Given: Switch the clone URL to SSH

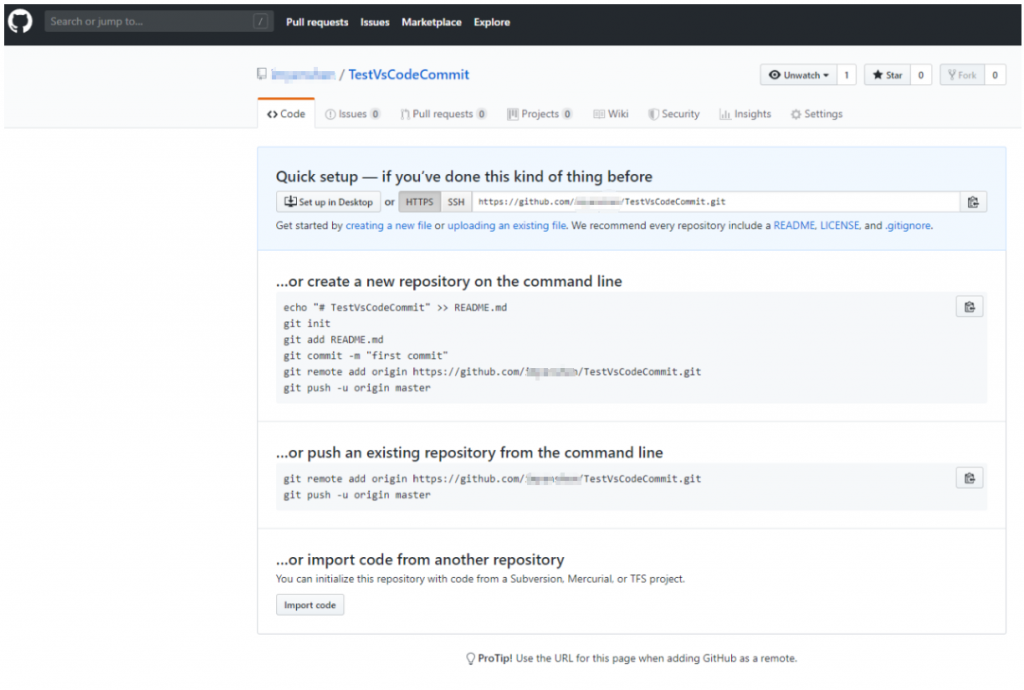Looking at the screenshot, I should click(x=456, y=202).
